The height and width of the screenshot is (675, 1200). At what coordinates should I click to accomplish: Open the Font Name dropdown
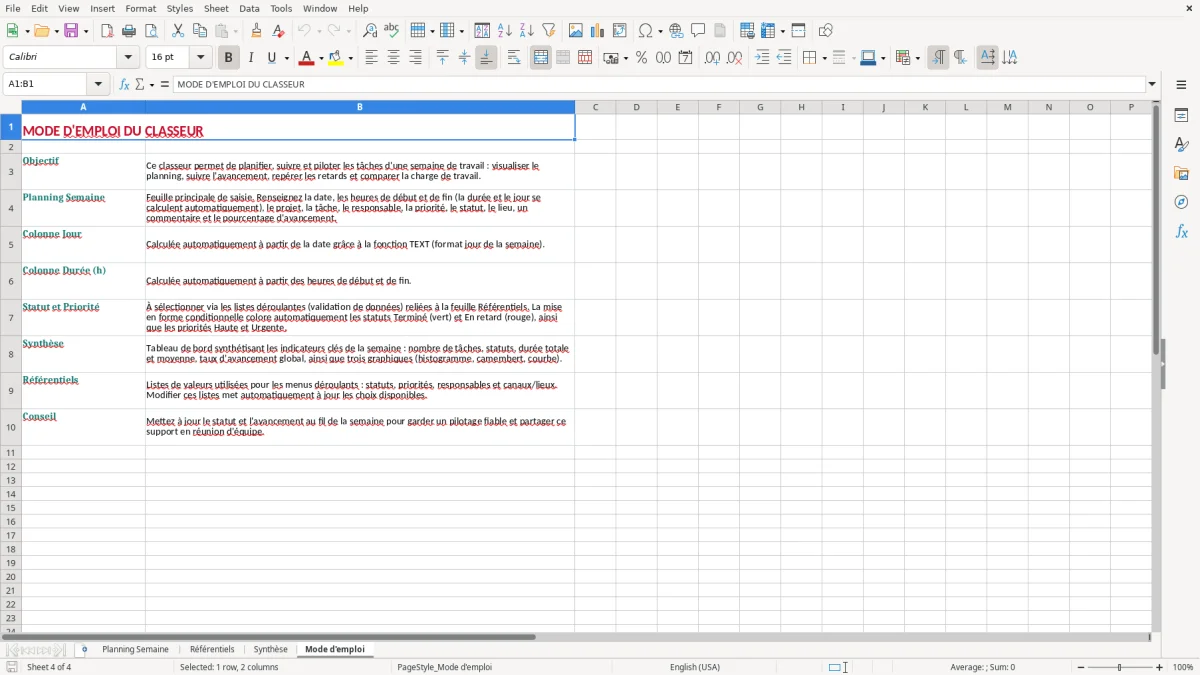[x=128, y=58]
